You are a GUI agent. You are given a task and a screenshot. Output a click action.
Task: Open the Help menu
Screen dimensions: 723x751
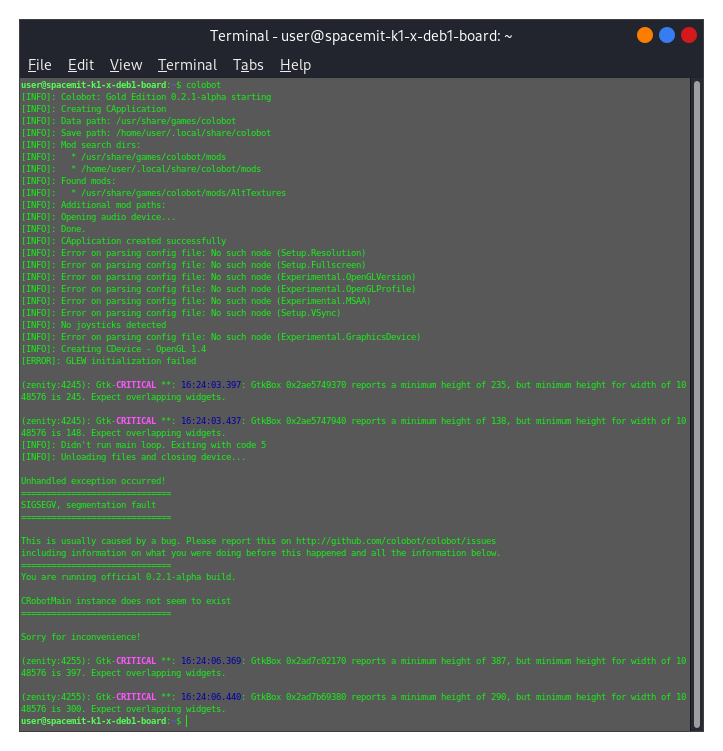pyautogui.click(x=295, y=65)
